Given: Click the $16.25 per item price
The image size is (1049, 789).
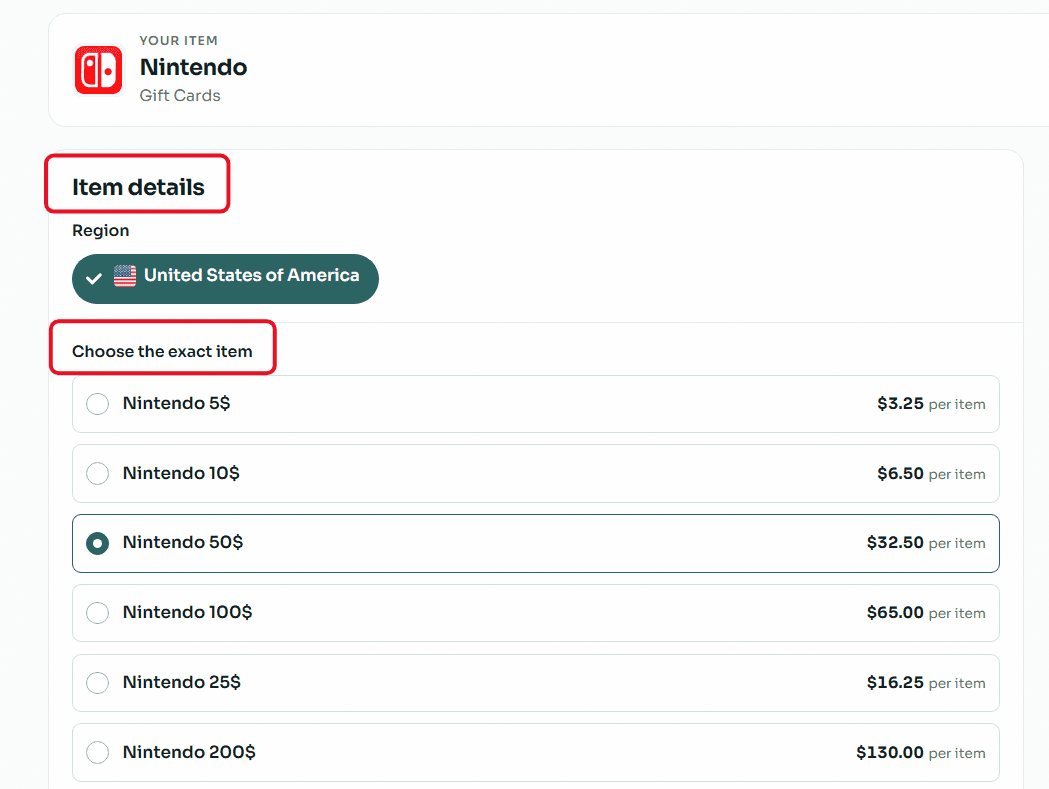Looking at the screenshot, I should [x=926, y=683].
